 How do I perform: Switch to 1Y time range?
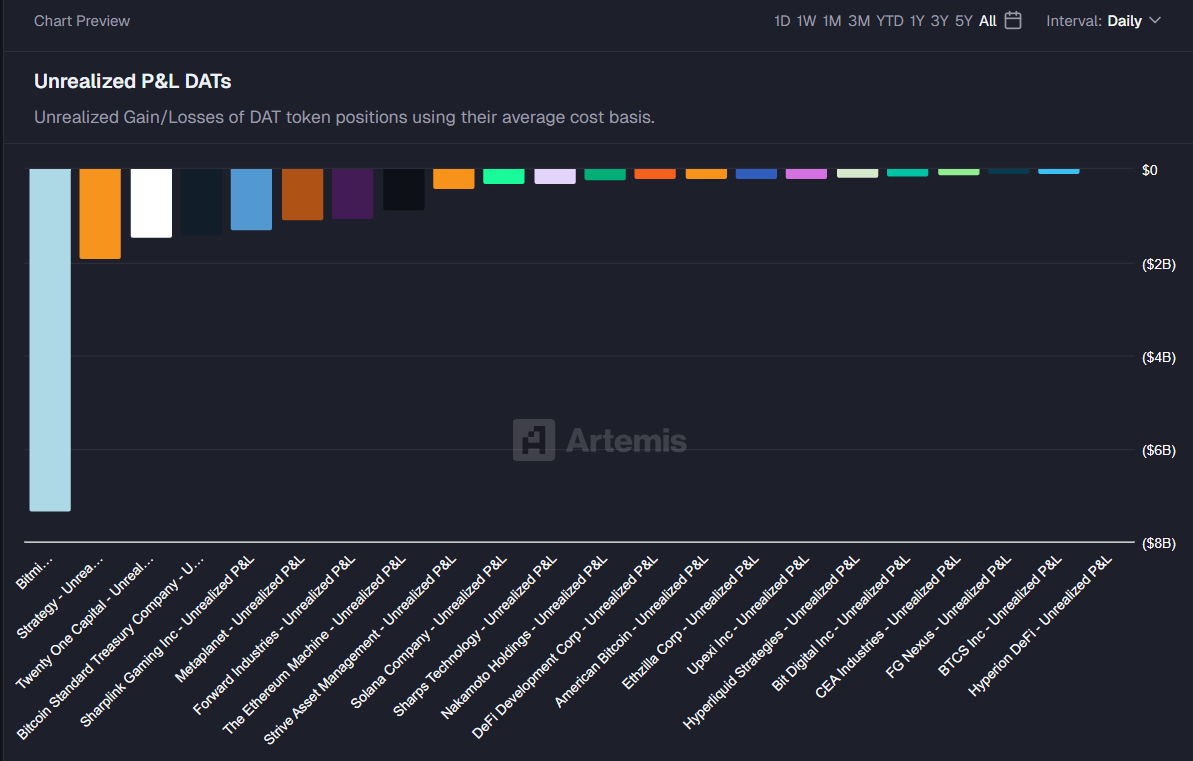pyautogui.click(x=917, y=21)
